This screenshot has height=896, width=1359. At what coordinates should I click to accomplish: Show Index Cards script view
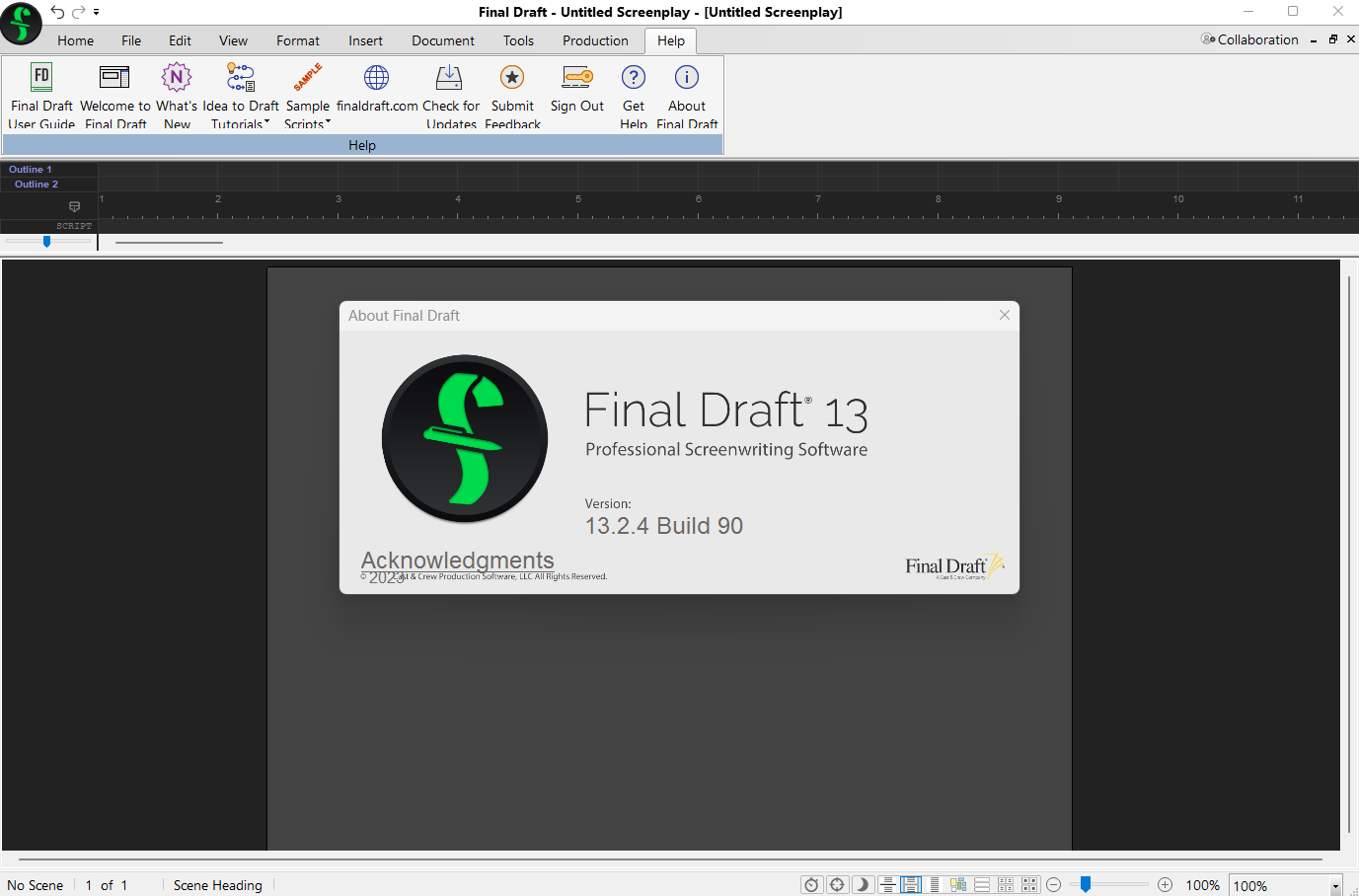(1029, 885)
